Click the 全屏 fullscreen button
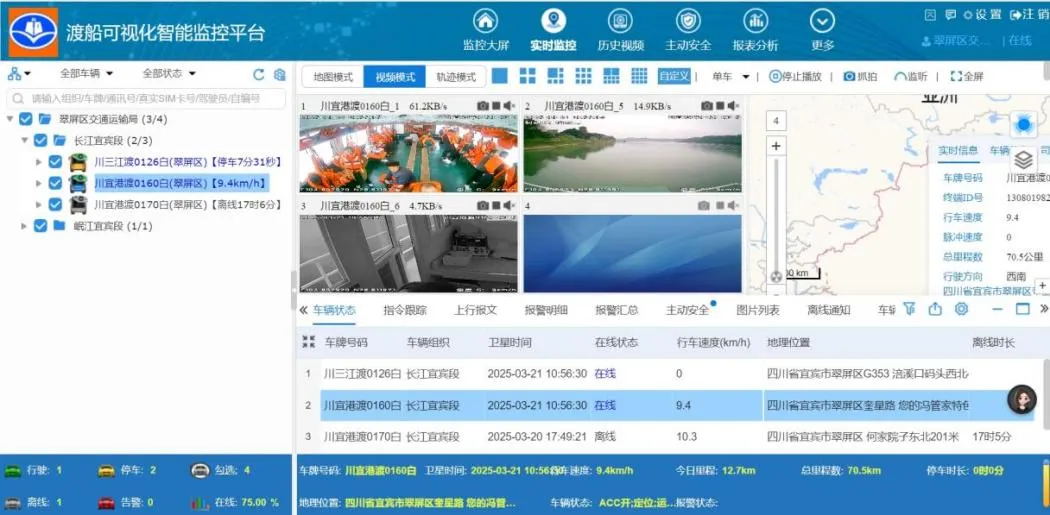Viewport: 1050px width, 515px height. (x=967, y=76)
